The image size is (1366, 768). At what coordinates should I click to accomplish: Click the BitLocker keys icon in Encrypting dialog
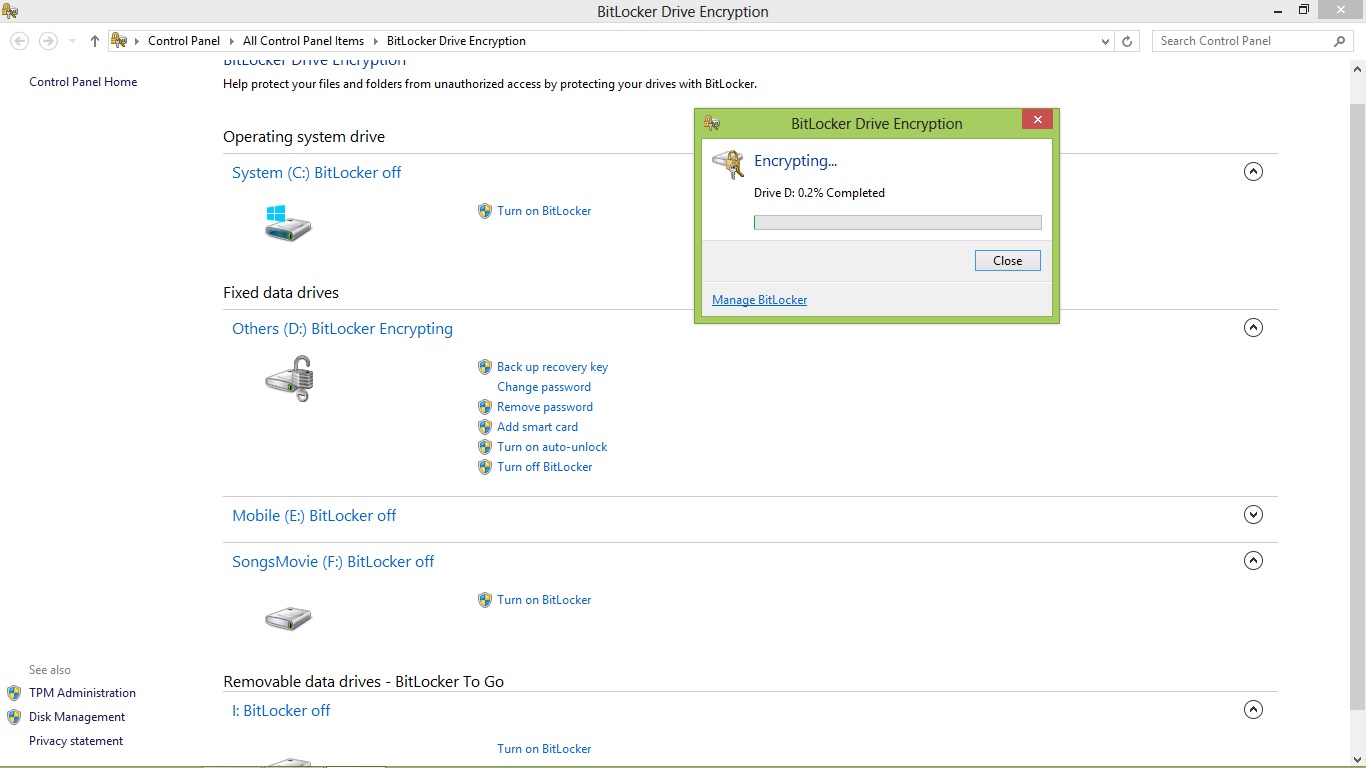pos(728,164)
